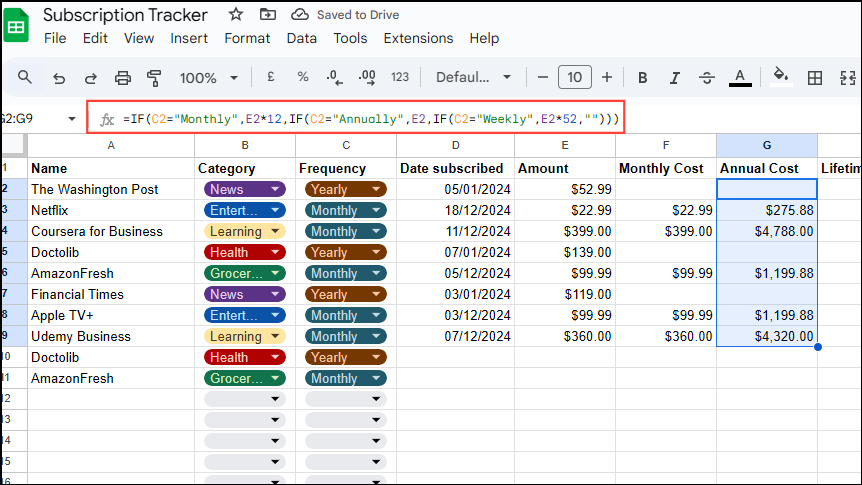
Task: Select column G header
Action: click(767, 146)
